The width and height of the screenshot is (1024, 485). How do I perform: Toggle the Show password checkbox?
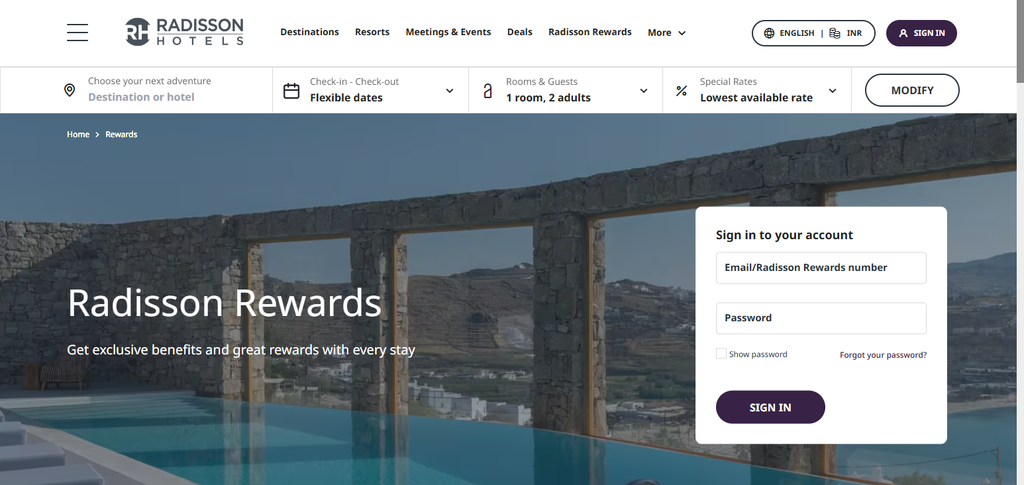(x=721, y=354)
